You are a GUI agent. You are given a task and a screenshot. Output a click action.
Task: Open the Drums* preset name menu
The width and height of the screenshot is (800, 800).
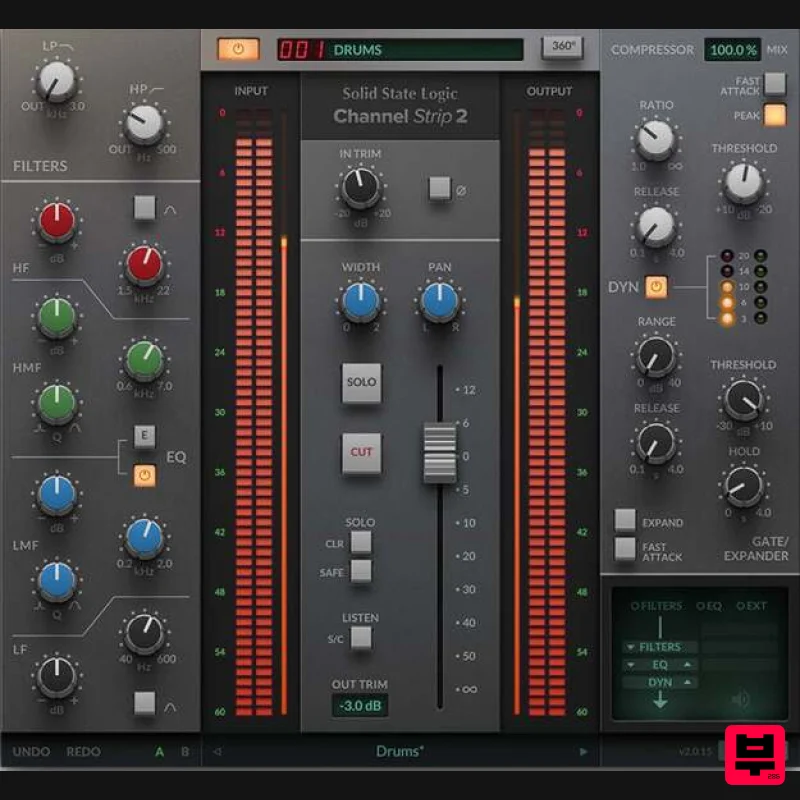click(x=400, y=751)
